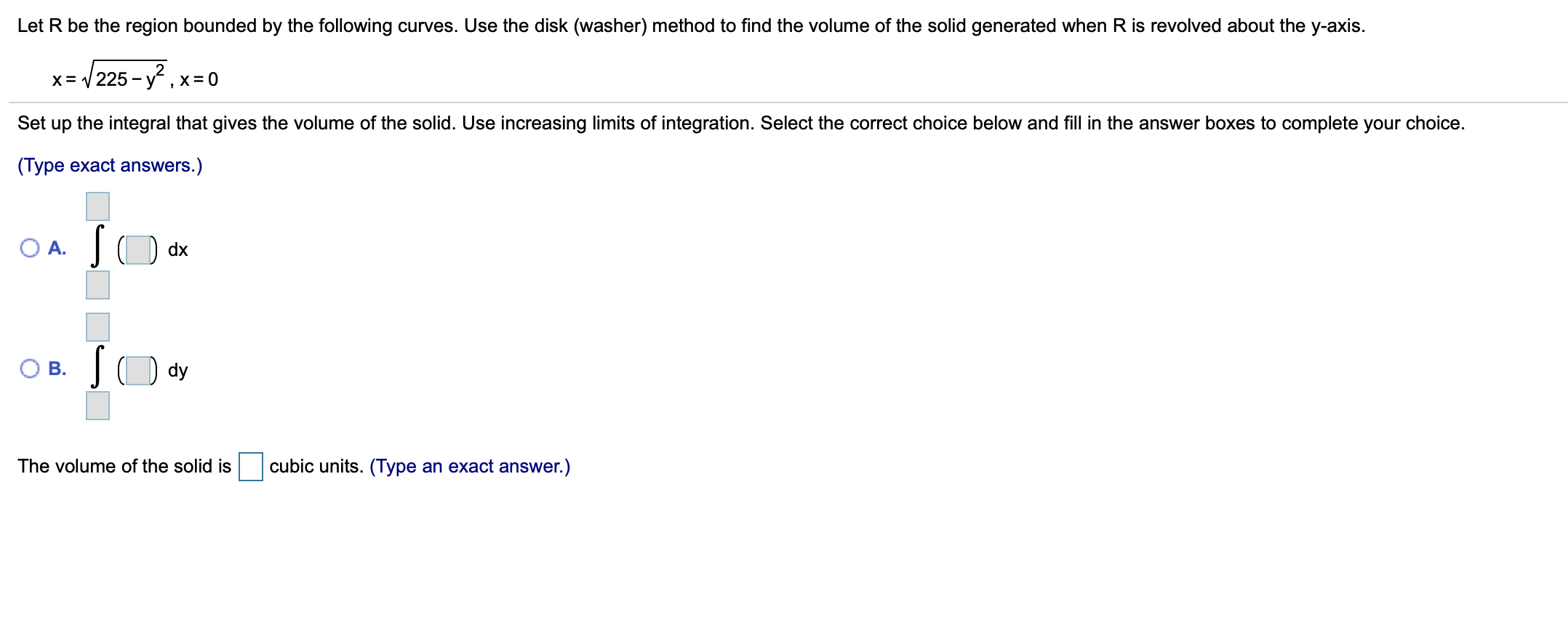Image resolution: width=1568 pixels, height=631 pixels.
Task: Click the text Type exact answers
Action: pos(109,165)
